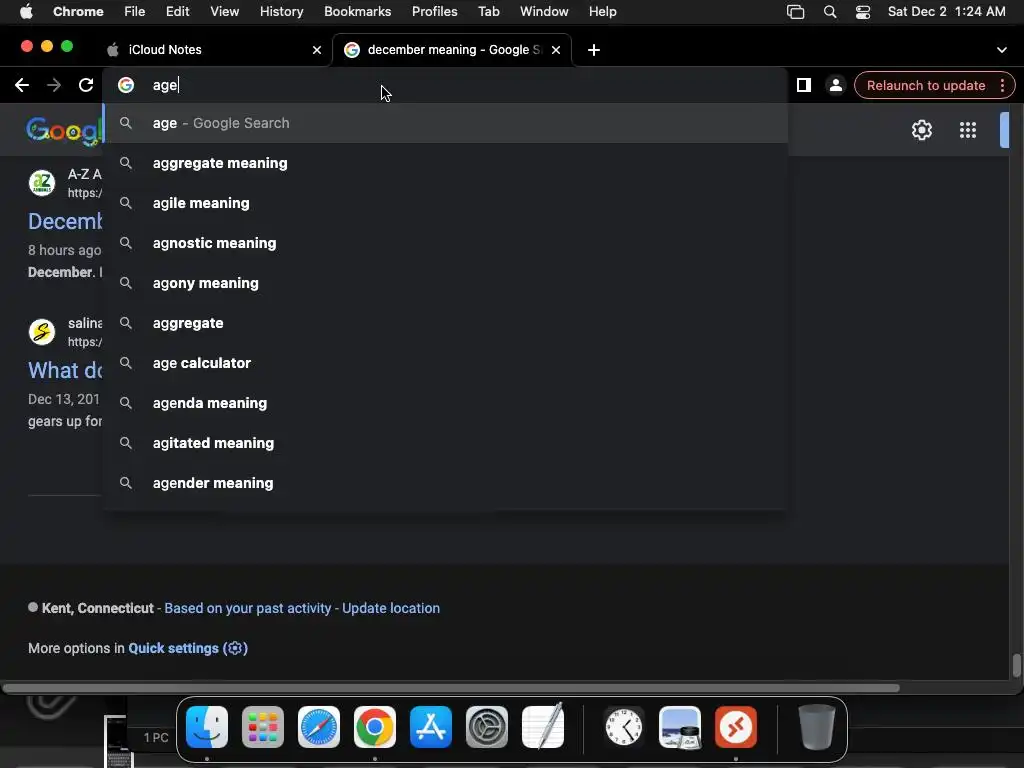Open the History menu
Image resolution: width=1024 pixels, height=768 pixels.
[x=281, y=12]
